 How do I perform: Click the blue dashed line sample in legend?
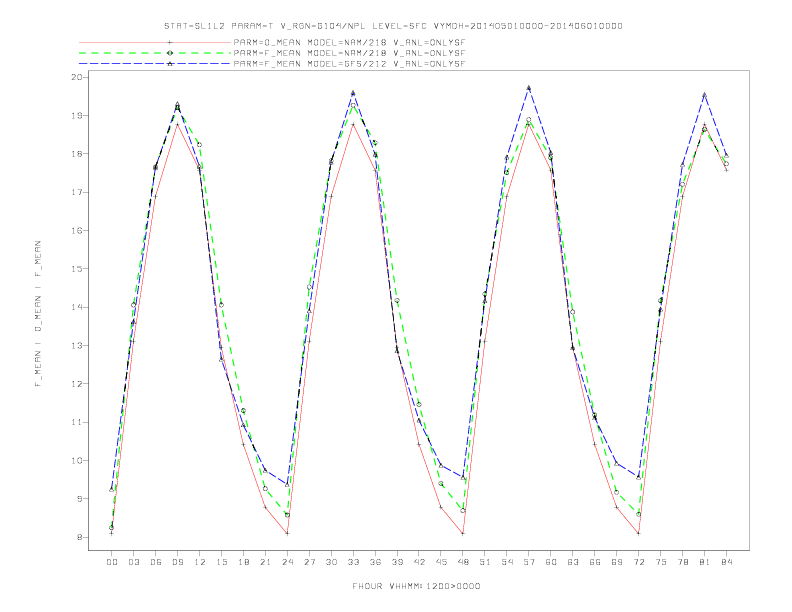[x=155, y=64]
